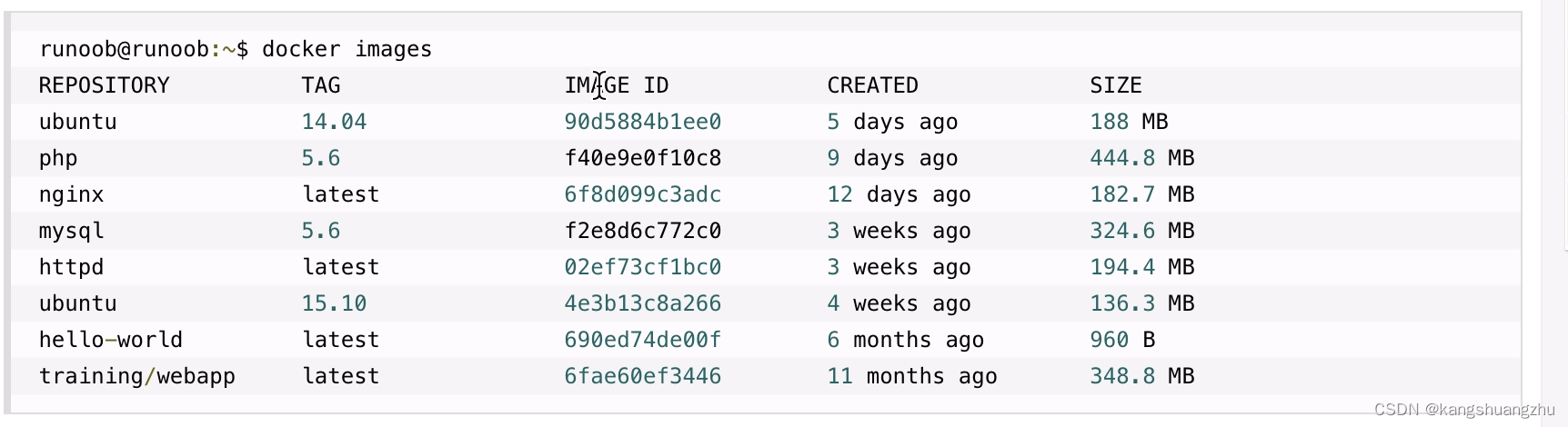Click the hello-world repository name
The image size is (1568, 427).
110,340
